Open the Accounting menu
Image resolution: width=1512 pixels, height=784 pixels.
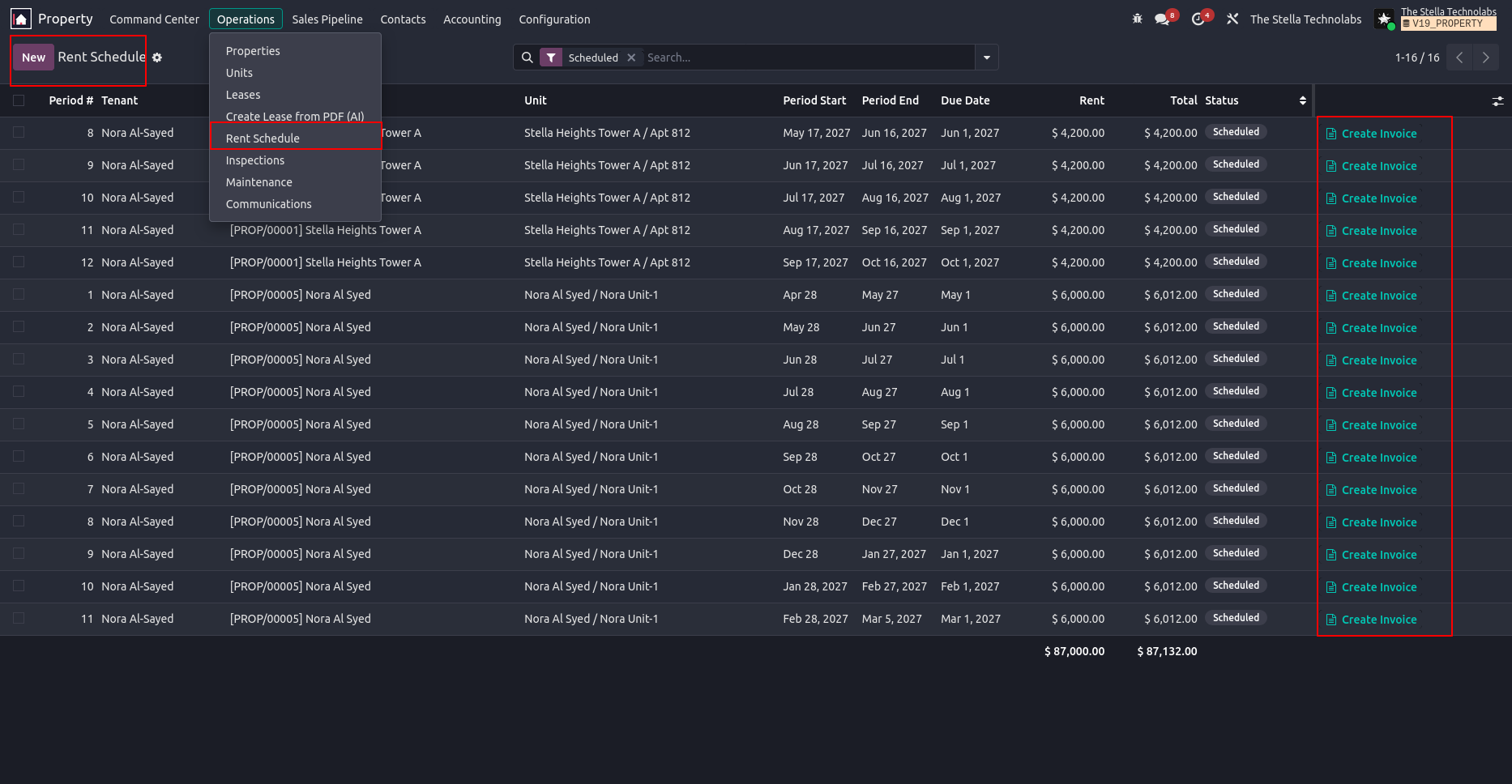[472, 19]
